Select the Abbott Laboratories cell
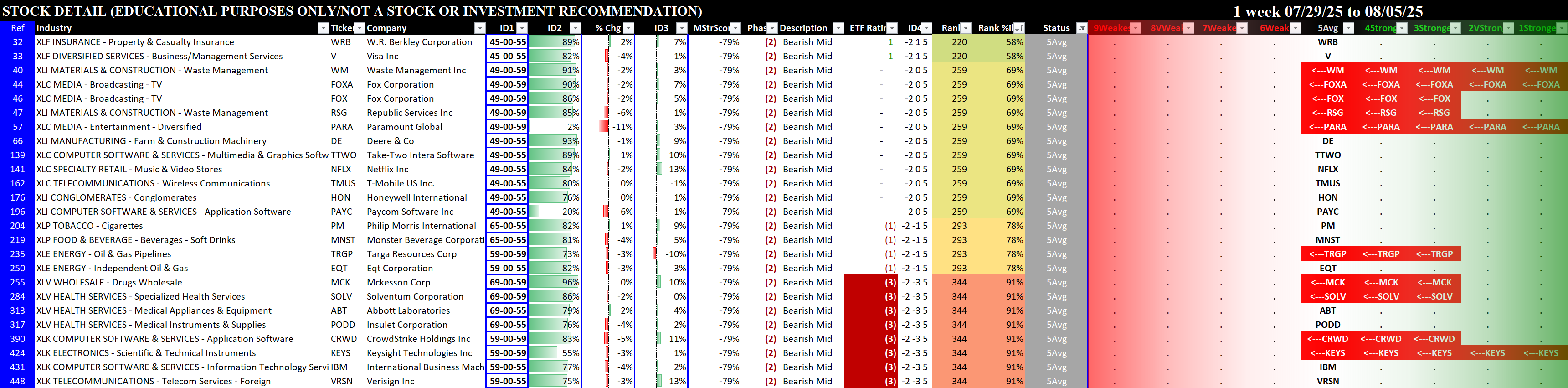 (x=426, y=310)
